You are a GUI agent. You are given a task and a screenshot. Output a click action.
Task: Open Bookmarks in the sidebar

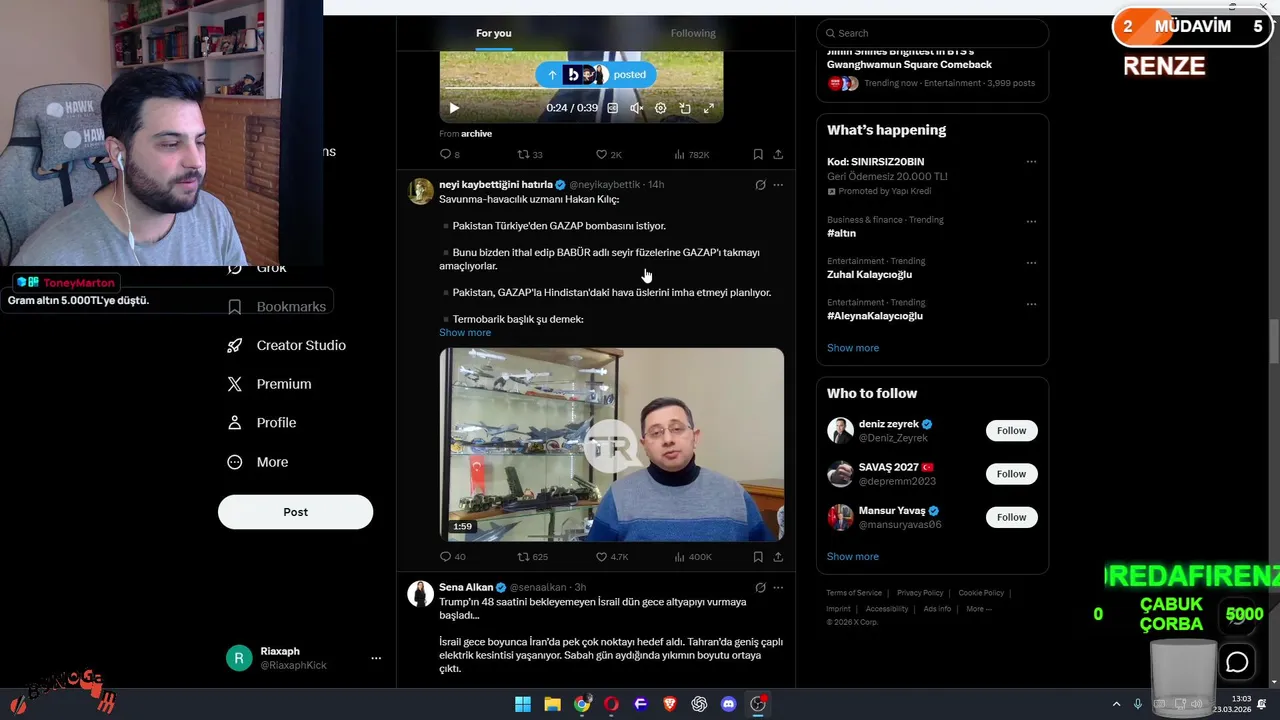(x=277, y=307)
